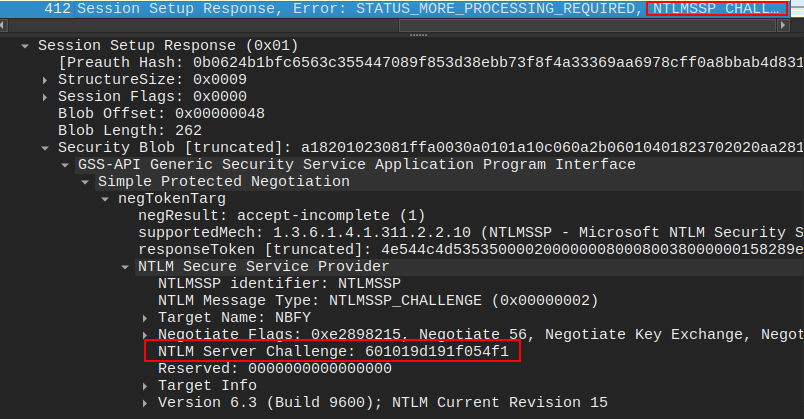
Task: Expand the Target Name: NBFY field
Action: (145, 318)
